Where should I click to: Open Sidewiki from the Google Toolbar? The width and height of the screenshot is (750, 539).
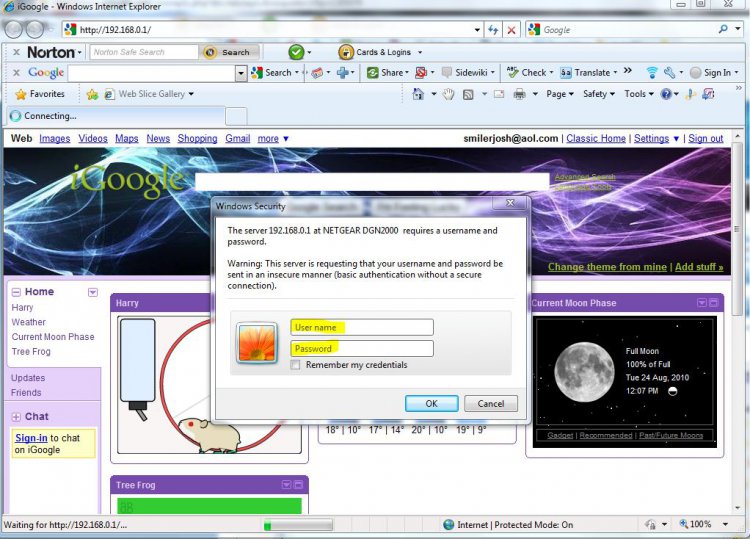coord(467,73)
